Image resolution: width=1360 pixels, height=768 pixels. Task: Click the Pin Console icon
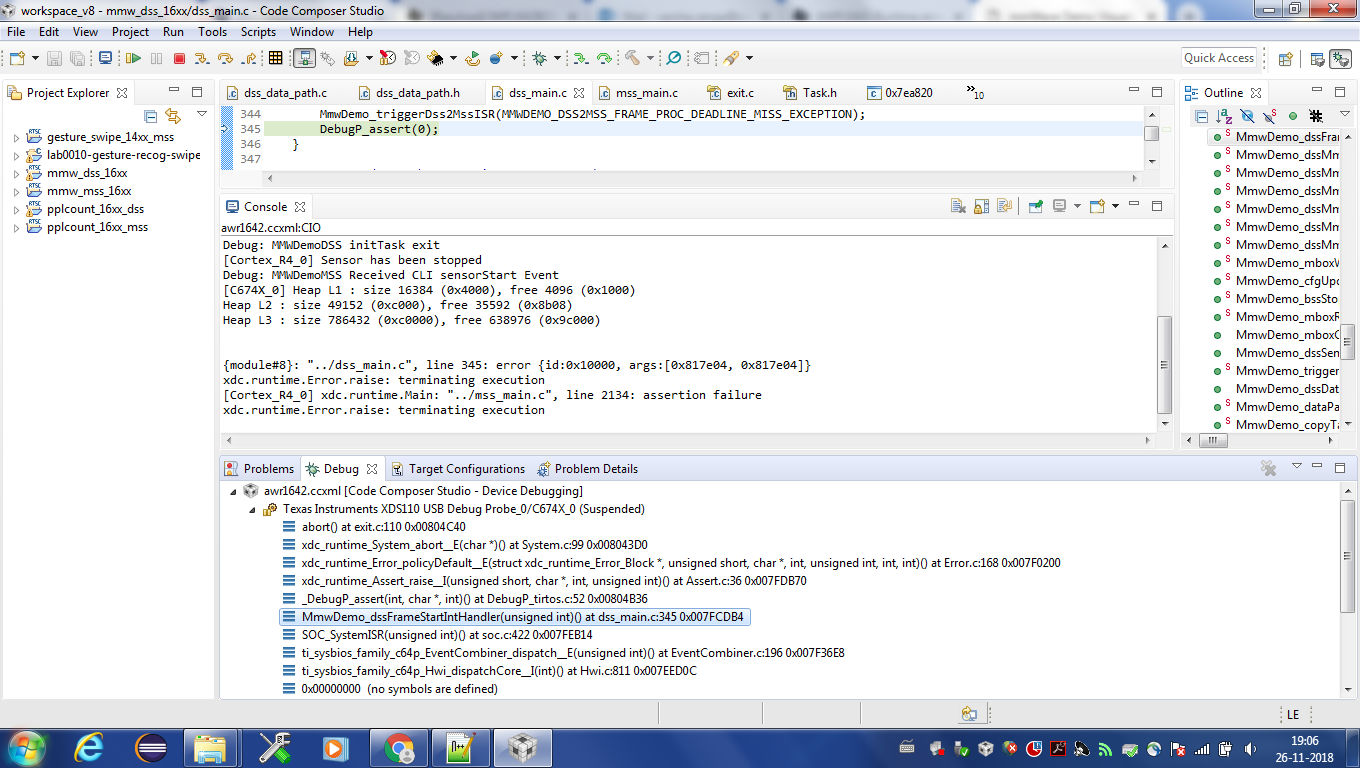1036,207
